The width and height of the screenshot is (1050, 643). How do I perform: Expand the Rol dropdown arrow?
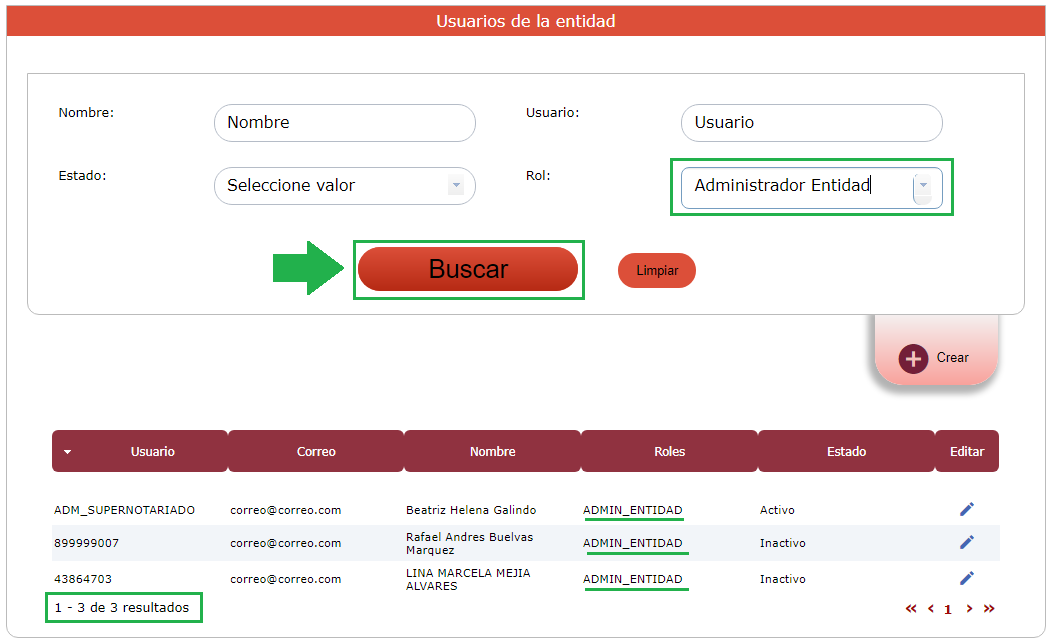[922, 185]
